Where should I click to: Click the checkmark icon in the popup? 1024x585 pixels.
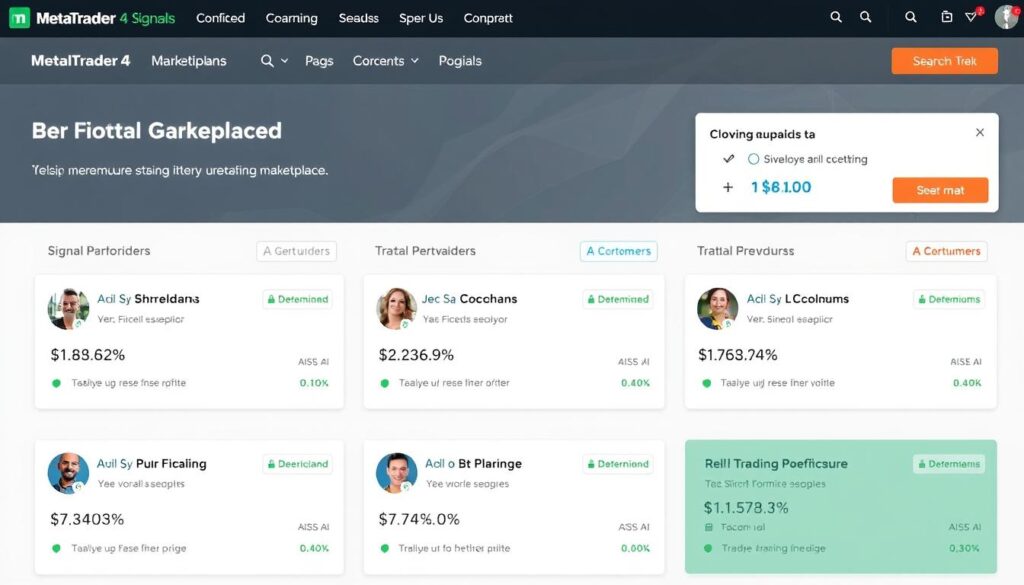click(729, 159)
